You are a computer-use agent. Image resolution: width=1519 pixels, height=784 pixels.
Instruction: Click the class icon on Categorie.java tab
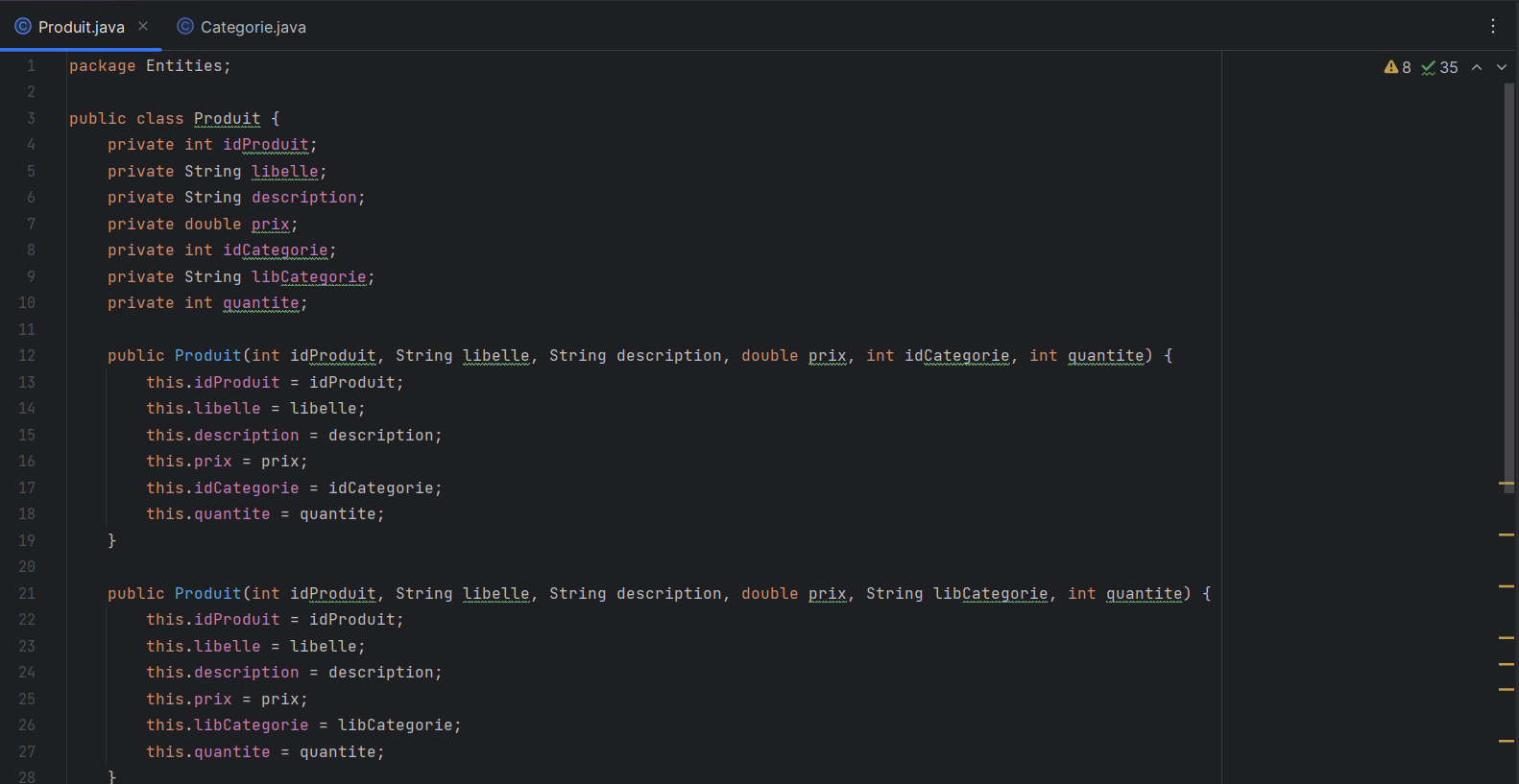(185, 27)
